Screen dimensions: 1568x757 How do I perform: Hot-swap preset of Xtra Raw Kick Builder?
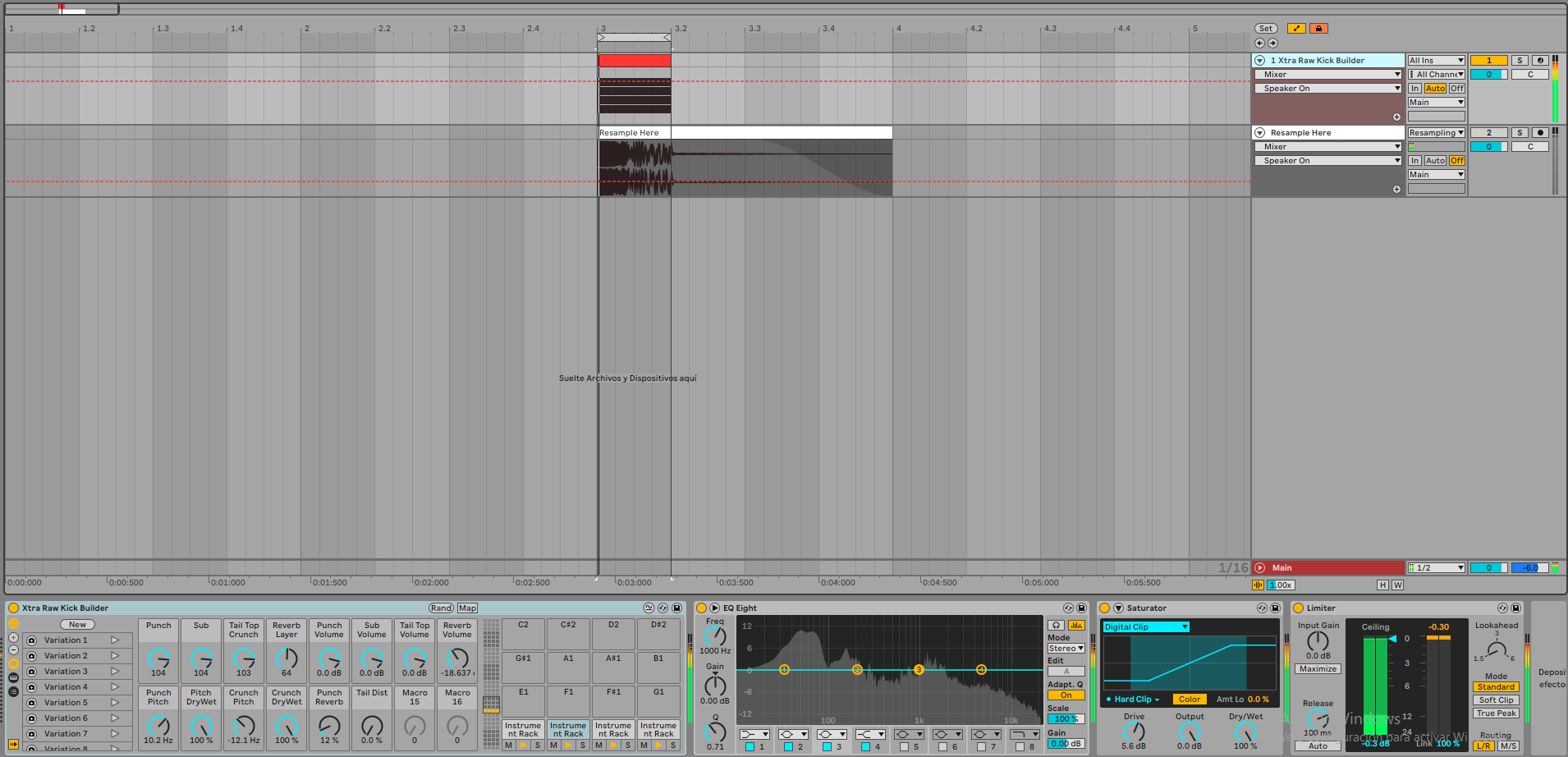click(x=663, y=608)
